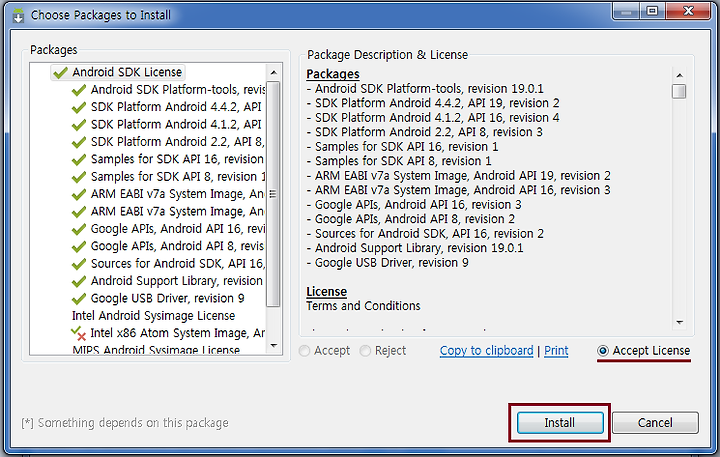The width and height of the screenshot is (720, 457).
Task: Click the dialog's title bar download icon
Action: click(x=18, y=15)
